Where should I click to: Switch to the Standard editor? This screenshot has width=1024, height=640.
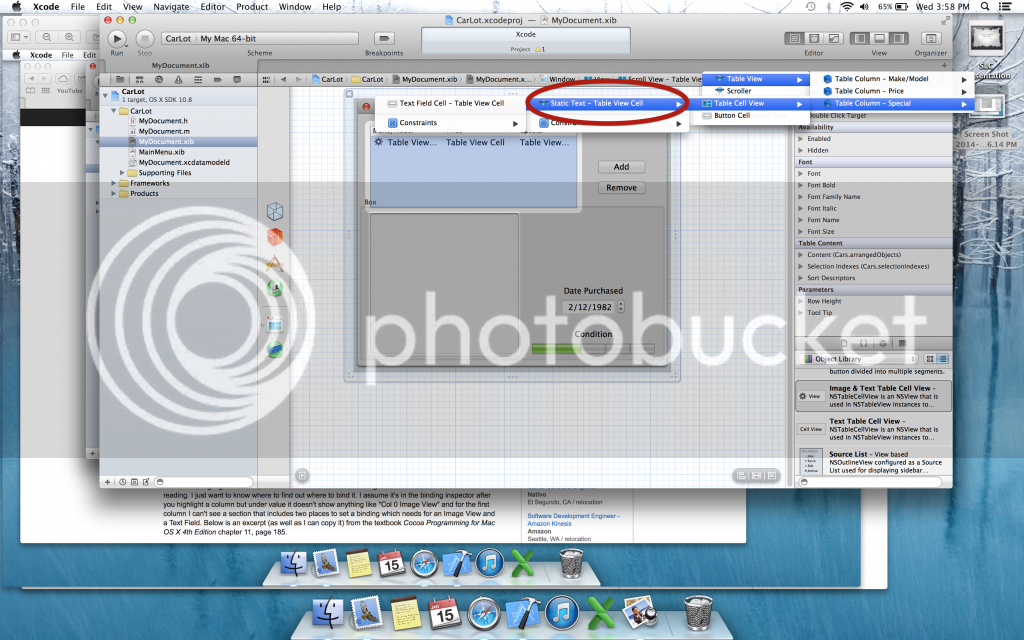795,39
